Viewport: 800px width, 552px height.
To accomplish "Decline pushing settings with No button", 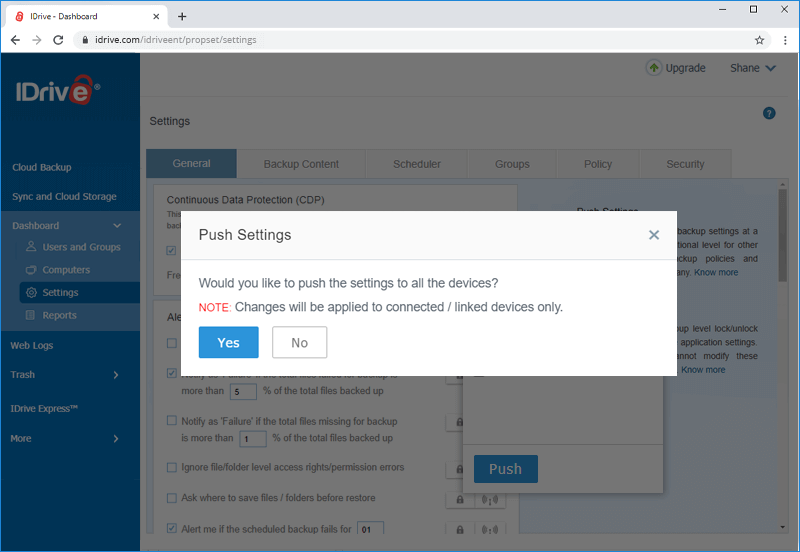I will click(299, 342).
